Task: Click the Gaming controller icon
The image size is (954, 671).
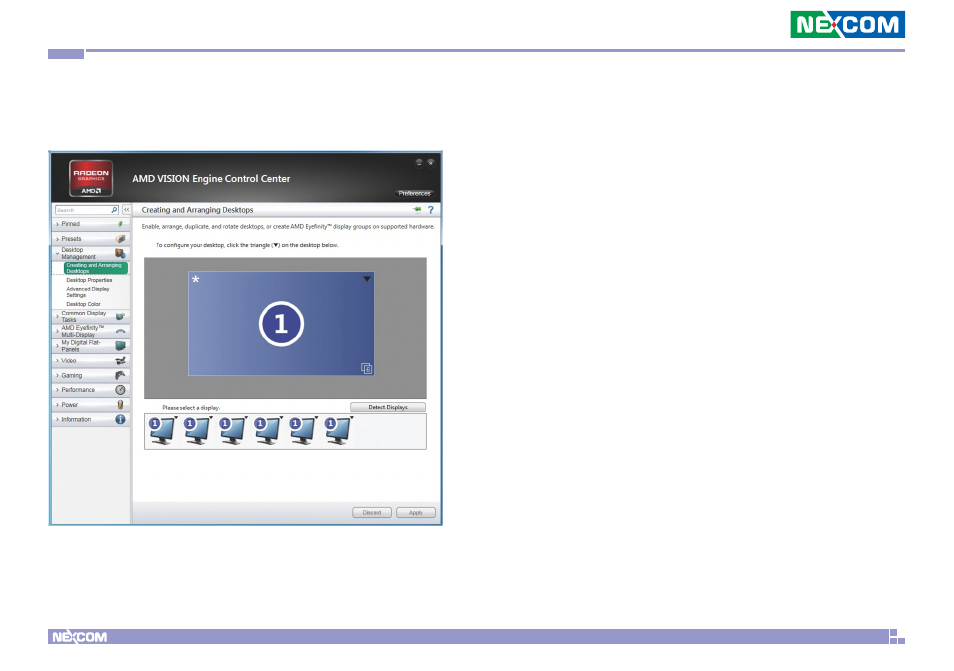Action: tap(120, 375)
